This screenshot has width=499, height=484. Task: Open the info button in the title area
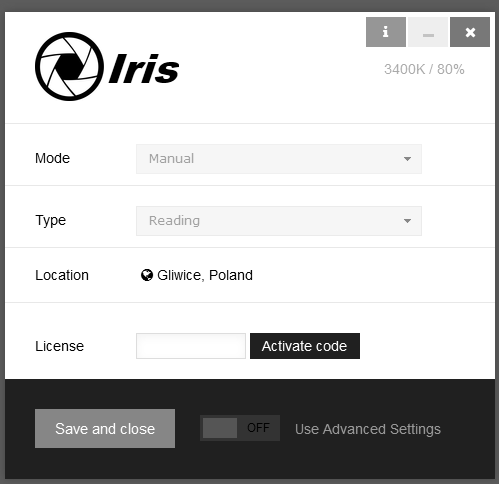click(386, 32)
